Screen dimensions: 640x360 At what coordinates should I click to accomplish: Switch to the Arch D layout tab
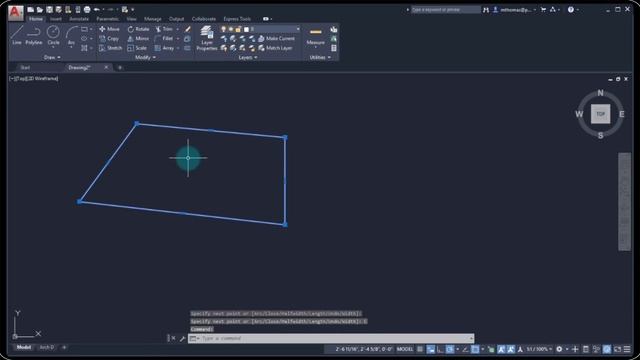click(47, 347)
